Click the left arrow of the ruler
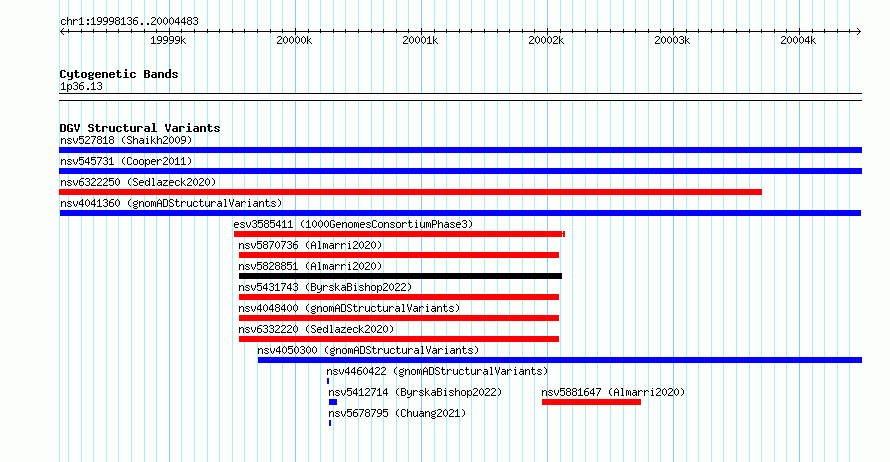This screenshot has height=462, width=890. 62,32
